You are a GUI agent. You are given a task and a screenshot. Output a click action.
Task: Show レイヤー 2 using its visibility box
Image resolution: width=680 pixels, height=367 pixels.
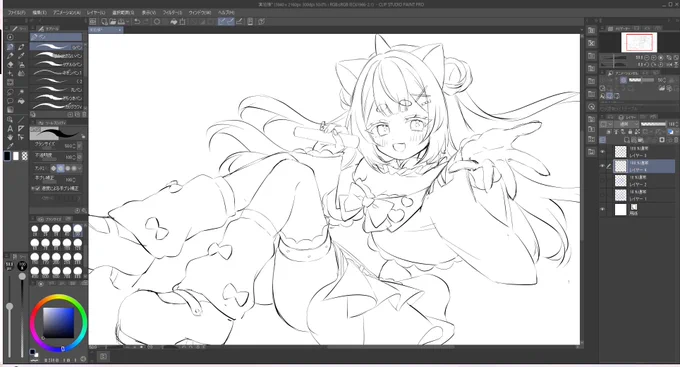pyautogui.click(x=602, y=181)
